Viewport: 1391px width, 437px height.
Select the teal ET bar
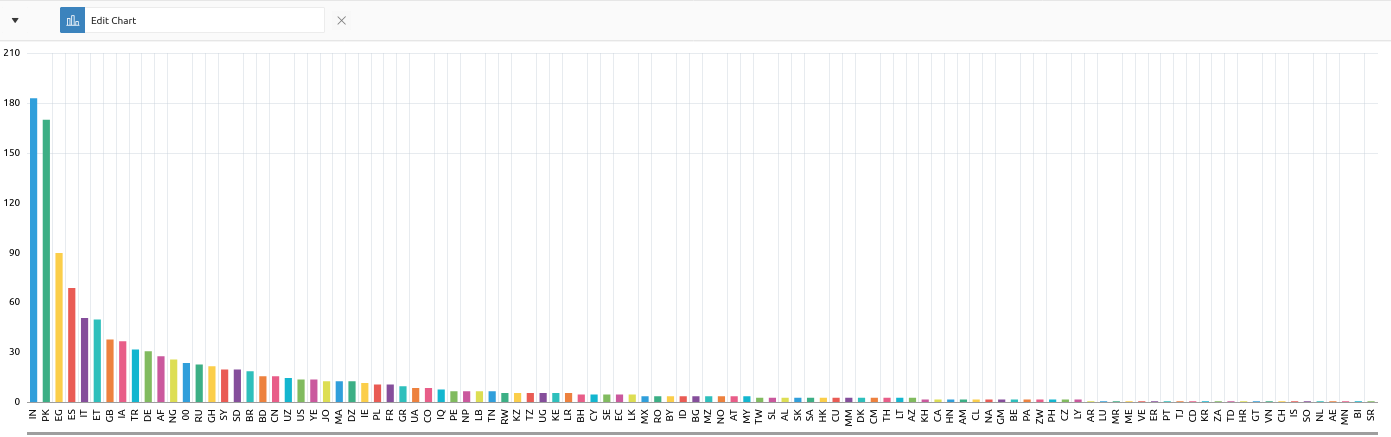(x=97, y=361)
